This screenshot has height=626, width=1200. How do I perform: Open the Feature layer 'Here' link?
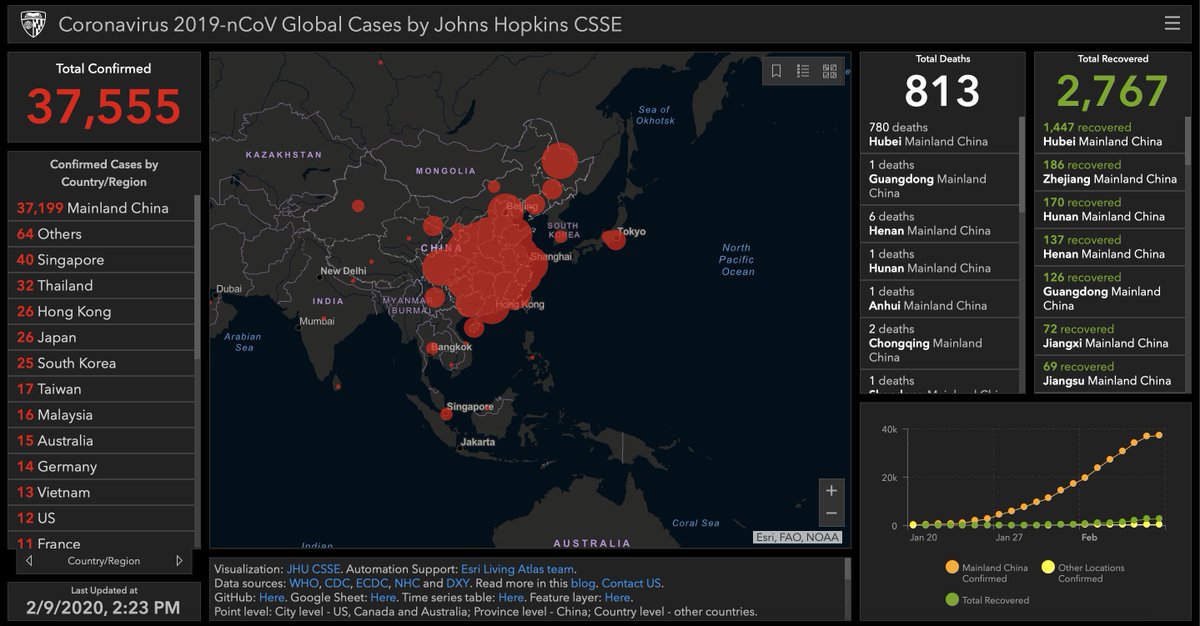(x=617, y=597)
